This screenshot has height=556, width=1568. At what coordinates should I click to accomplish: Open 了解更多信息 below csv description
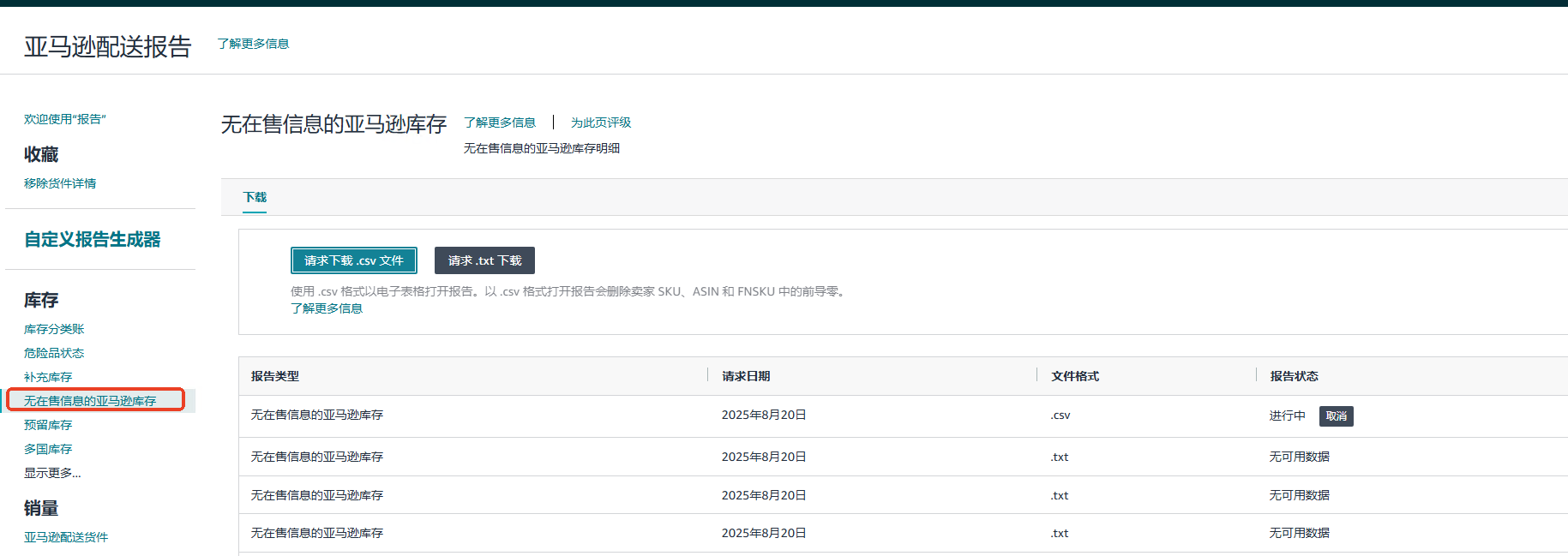(x=326, y=308)
